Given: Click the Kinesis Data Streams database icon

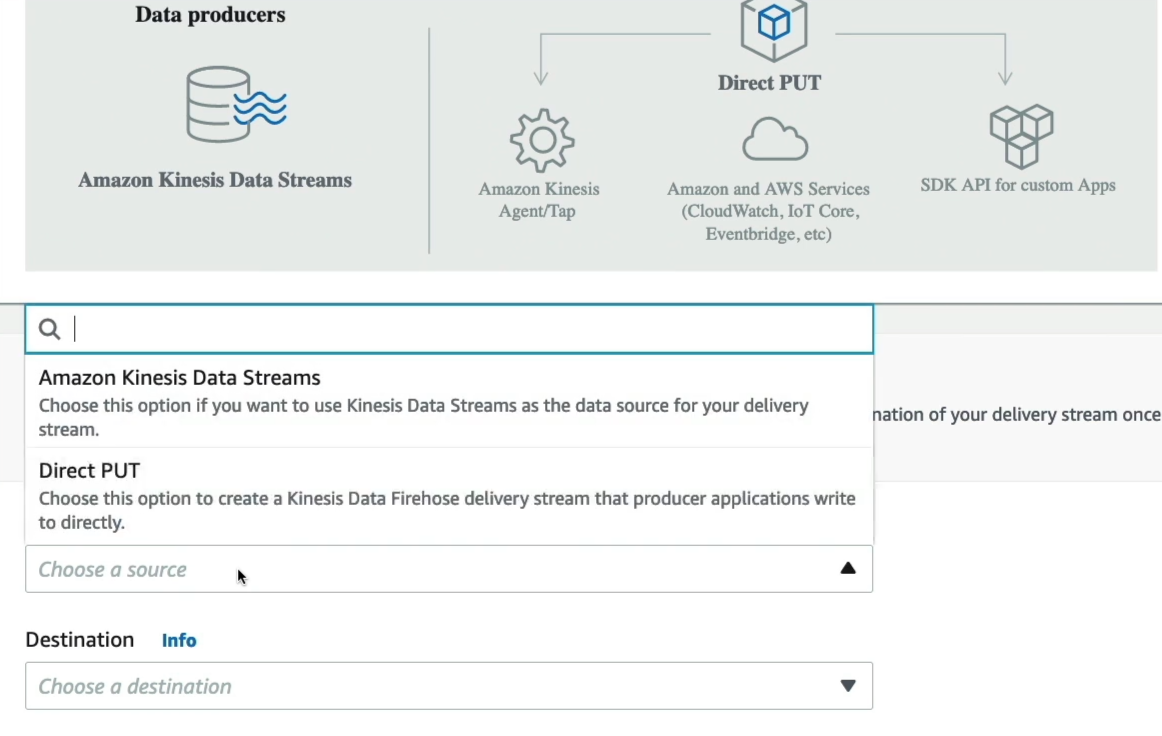Looking at the screenshot, I should pyautogui.click(x=236, y=104).
